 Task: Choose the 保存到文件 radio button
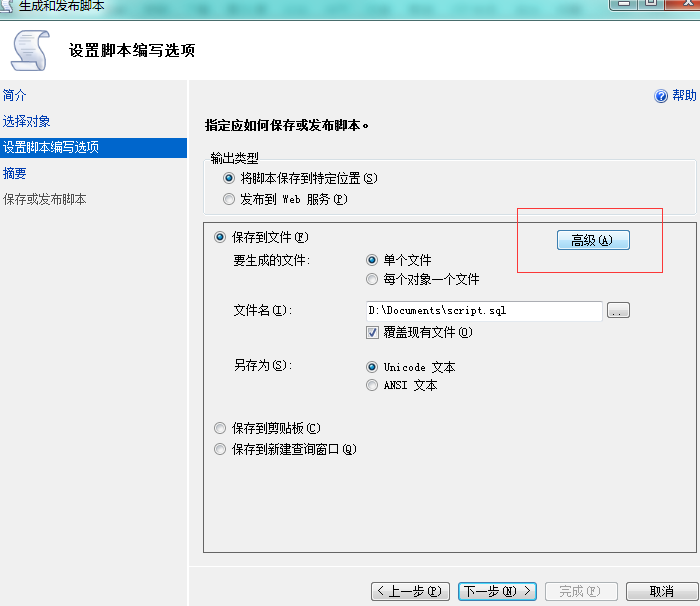pos(220,238)
